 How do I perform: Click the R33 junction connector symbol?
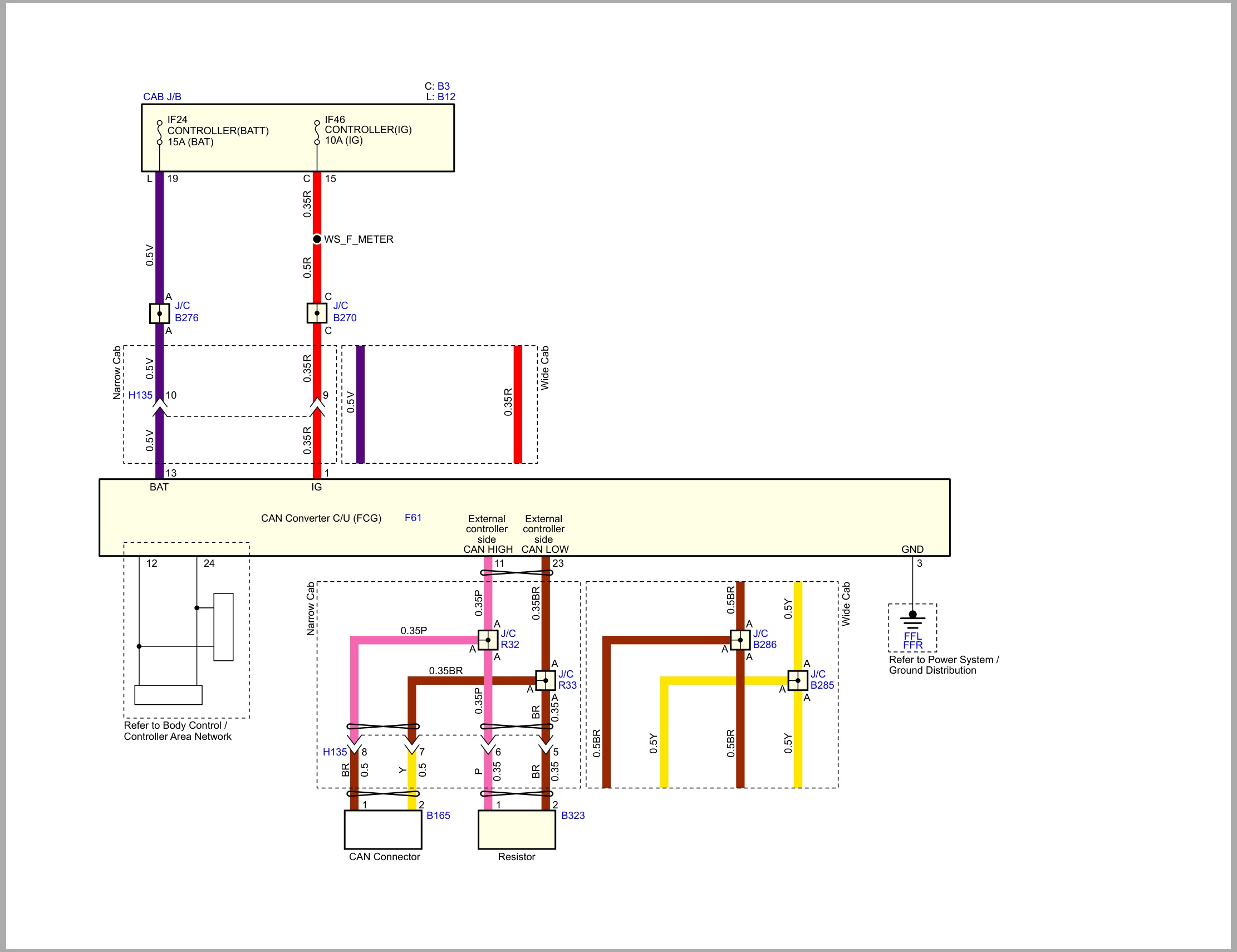coord(546,681)
